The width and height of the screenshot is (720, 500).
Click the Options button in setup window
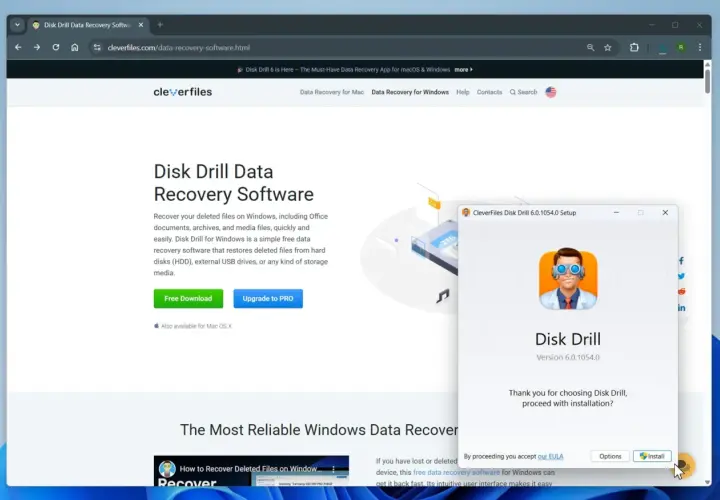tap(610, 456)
